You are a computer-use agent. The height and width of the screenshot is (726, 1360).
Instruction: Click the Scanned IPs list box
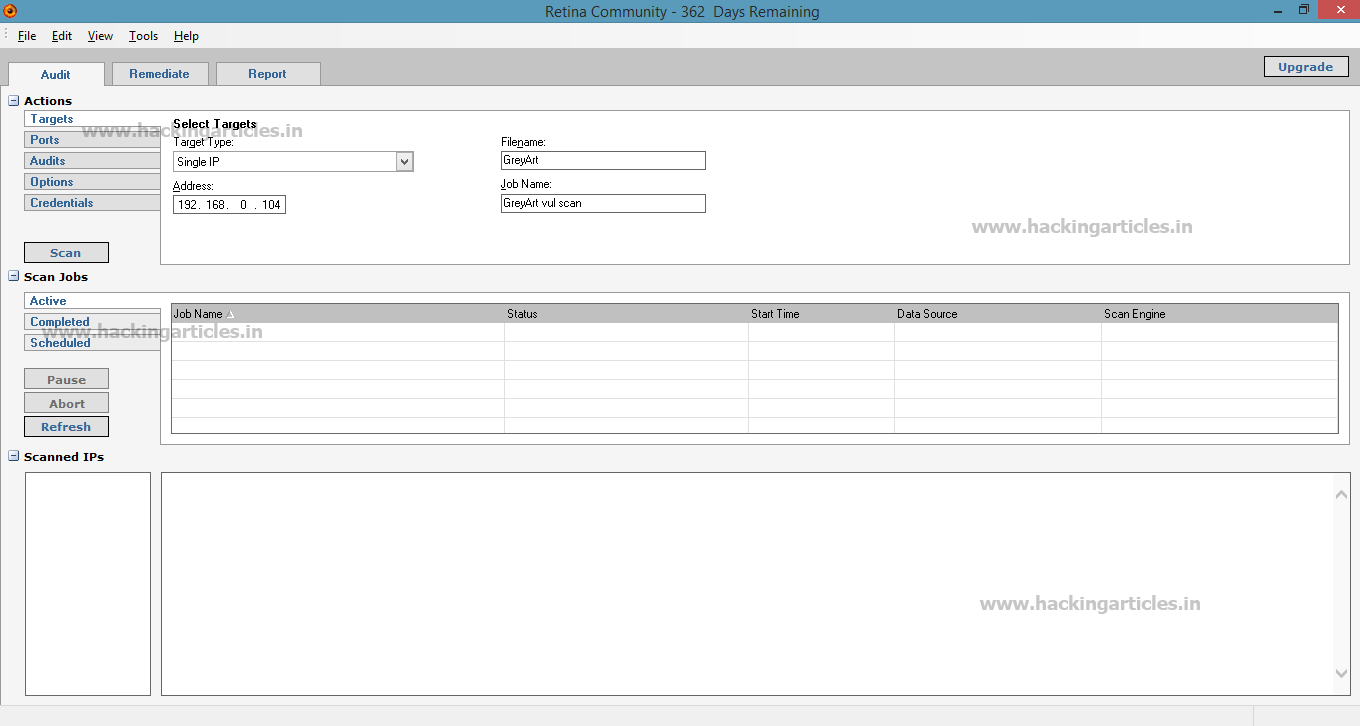88,584
